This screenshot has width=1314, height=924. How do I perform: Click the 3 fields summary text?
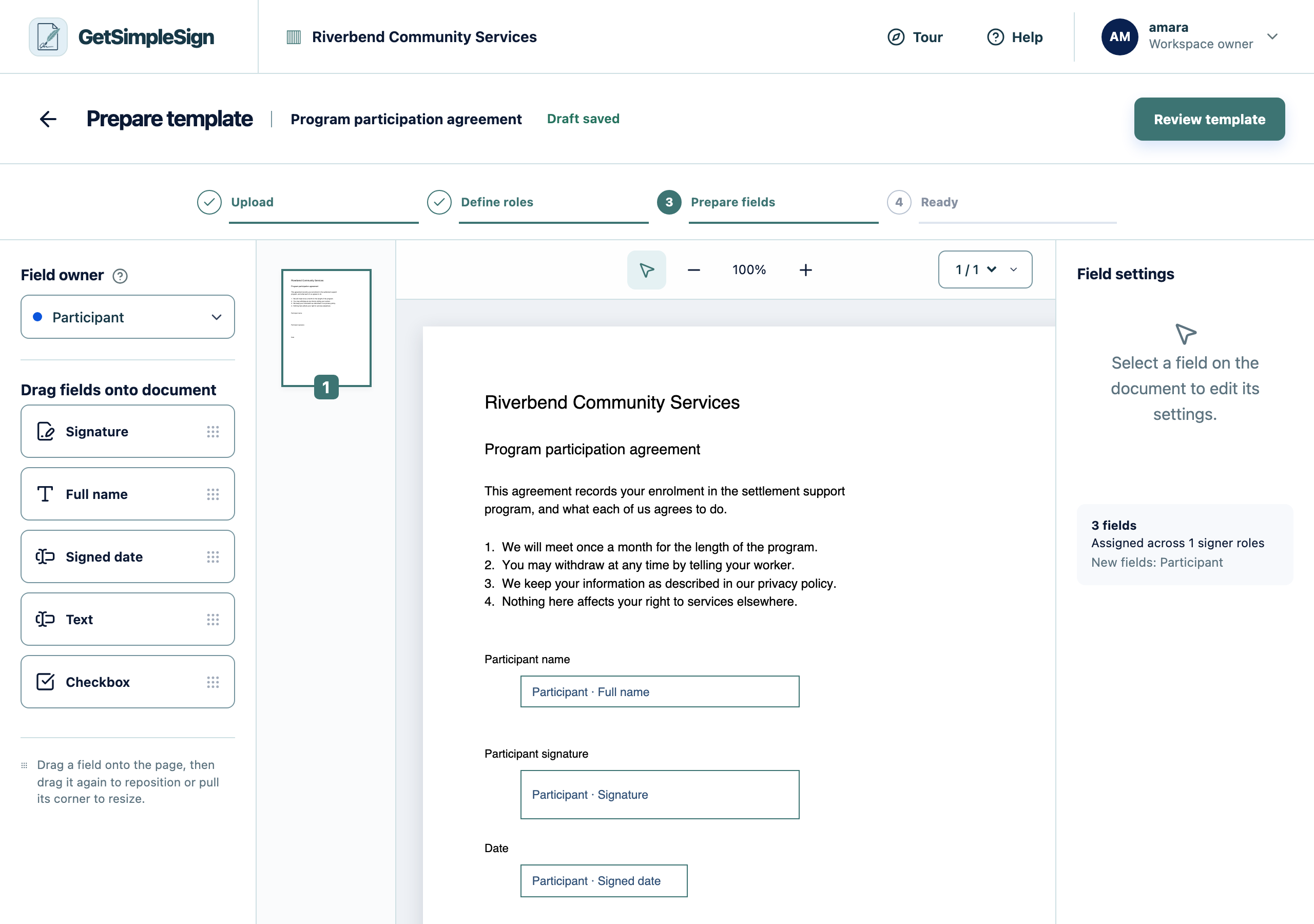[x=1114, y=525]
